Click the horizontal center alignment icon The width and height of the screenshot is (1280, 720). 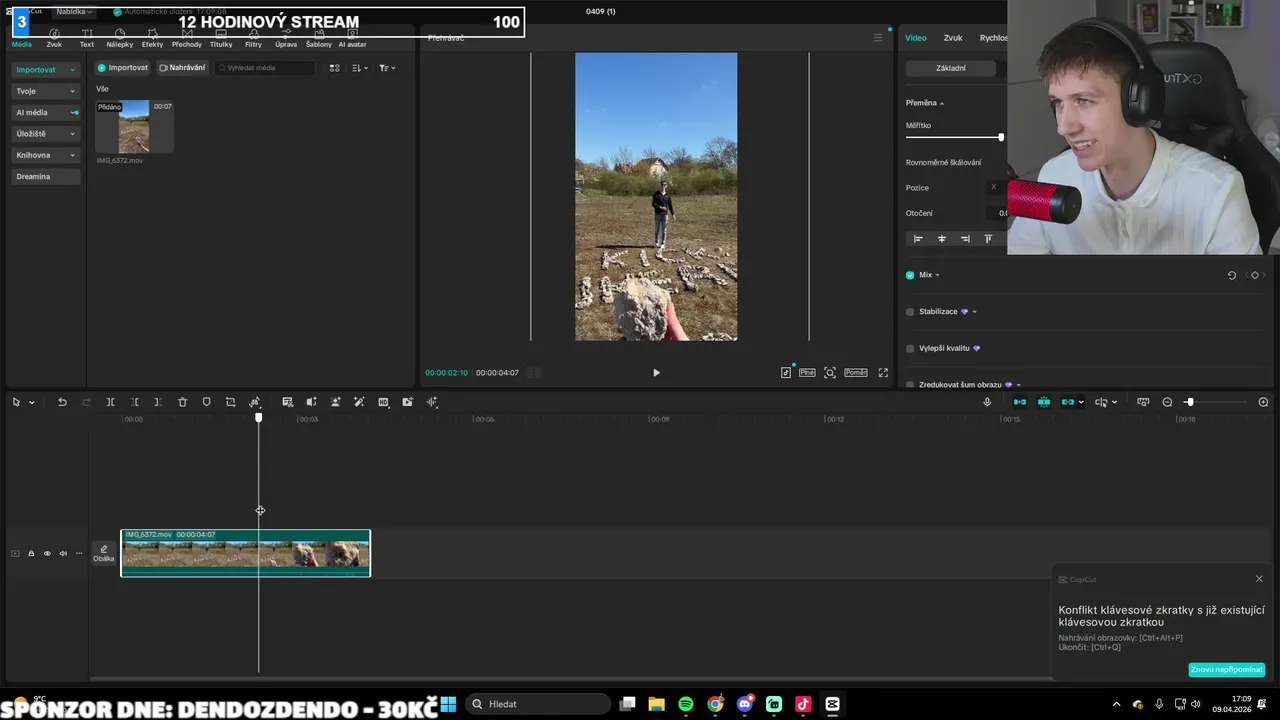pyautogui.click(x=941, y=239)
